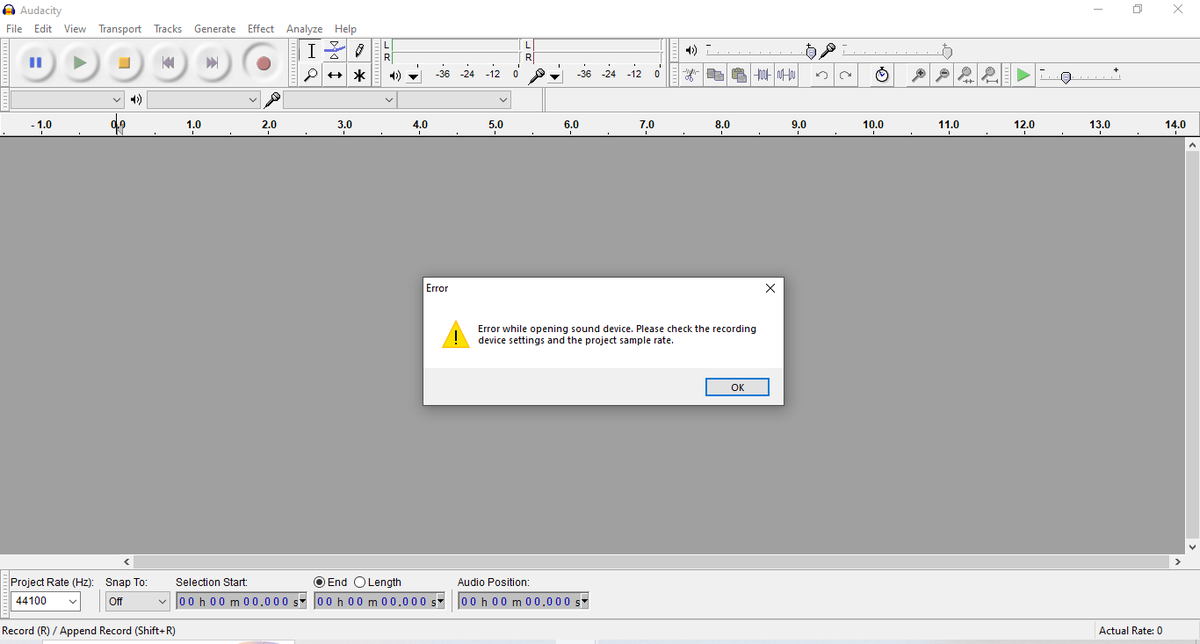
Task: Open Audio Position time format arrow
Action: click(x=584, y=601)
